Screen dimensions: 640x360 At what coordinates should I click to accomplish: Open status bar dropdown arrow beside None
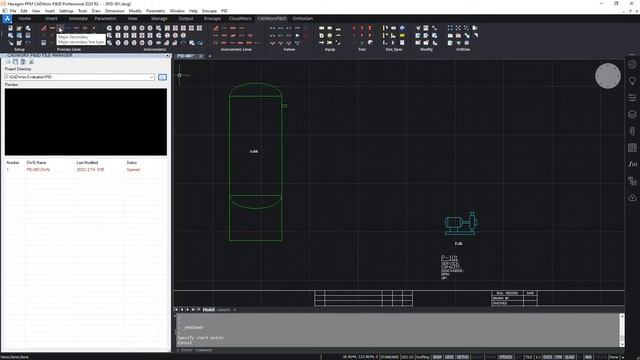click(622, 357)
